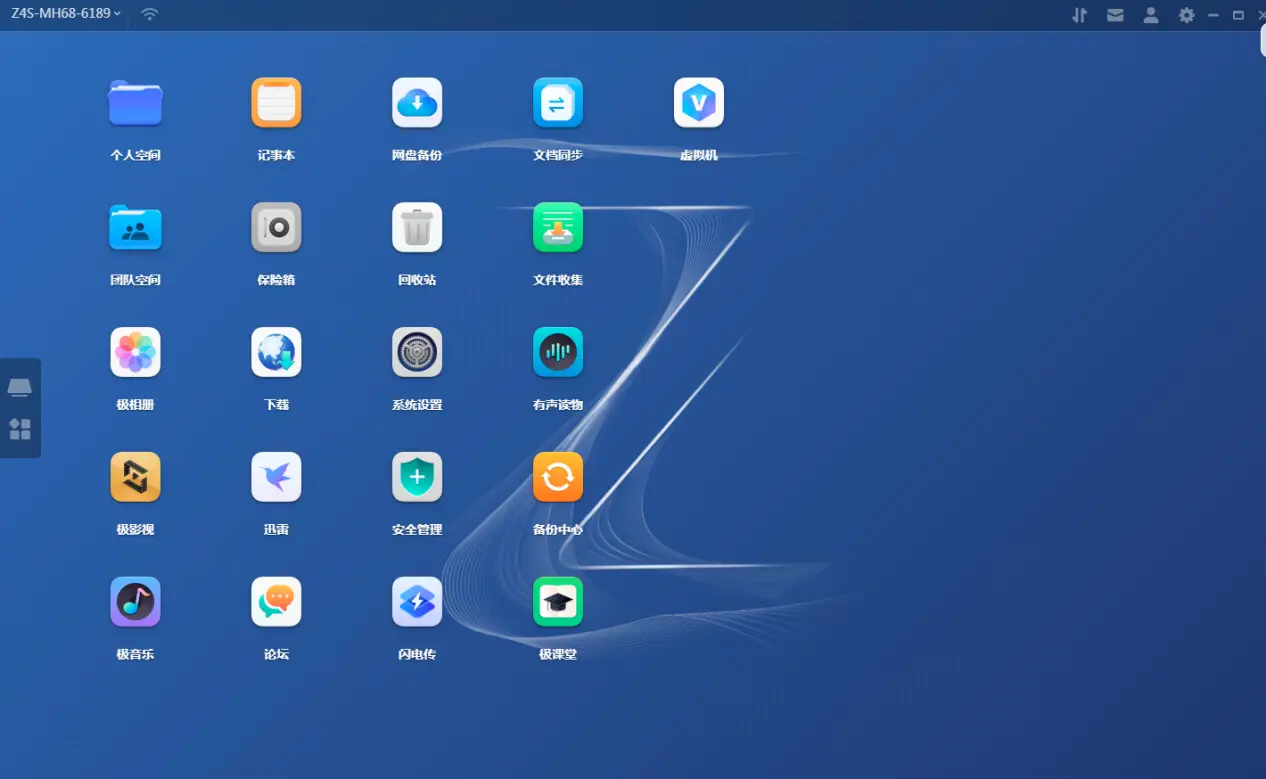
Task: Open the 闪电传 flash transfer app
Action: tap(417, 602)
